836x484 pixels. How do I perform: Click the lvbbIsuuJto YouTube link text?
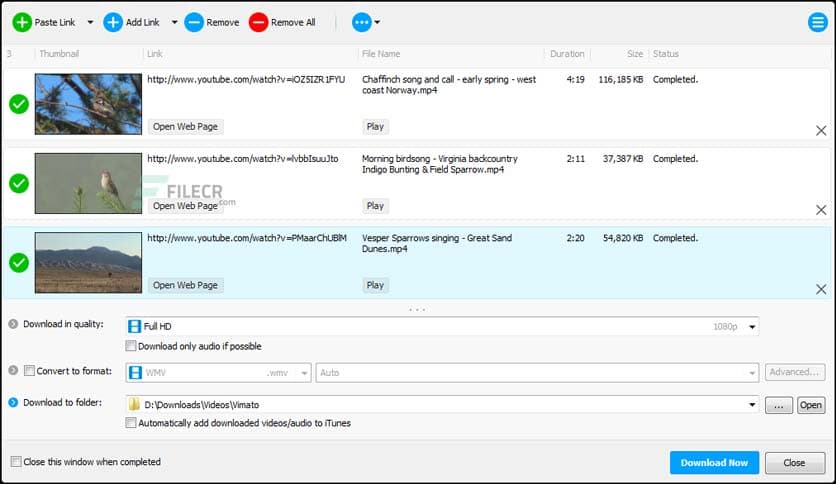coord(243,159)
